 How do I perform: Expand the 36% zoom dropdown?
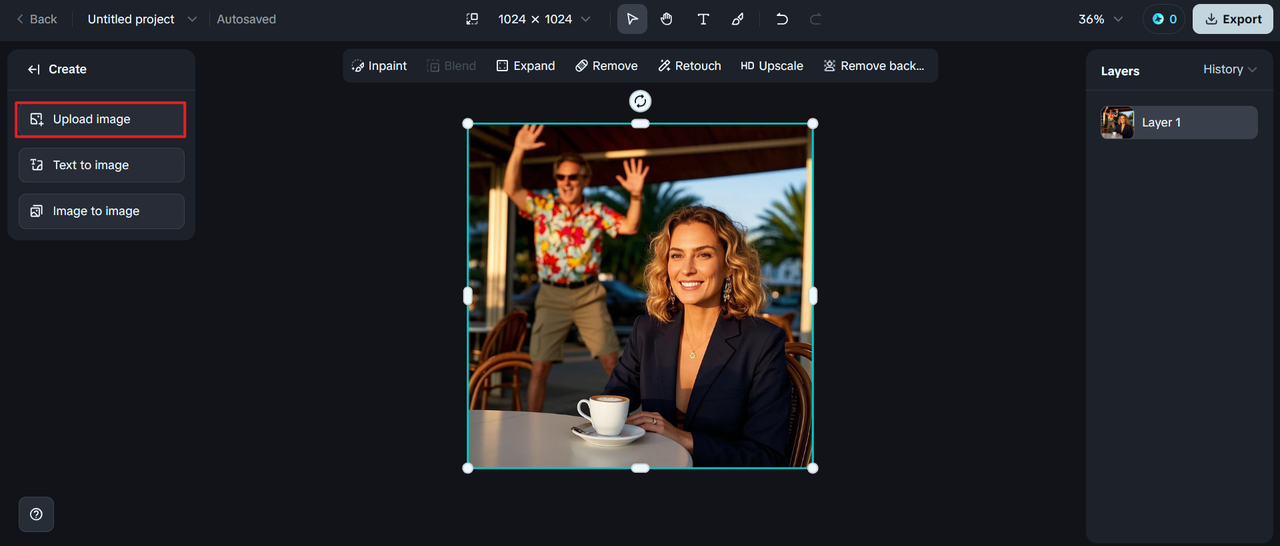point(1100,19)
